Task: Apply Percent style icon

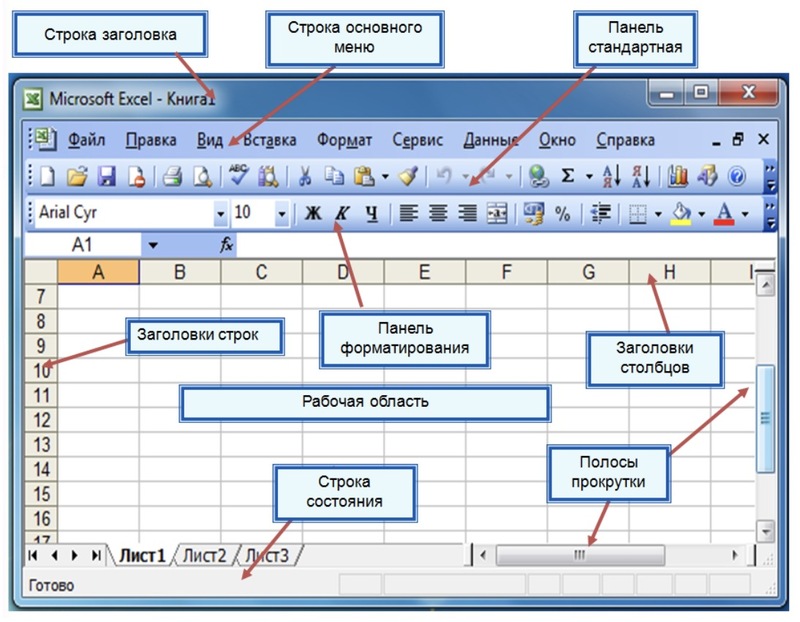Action: 562,214
